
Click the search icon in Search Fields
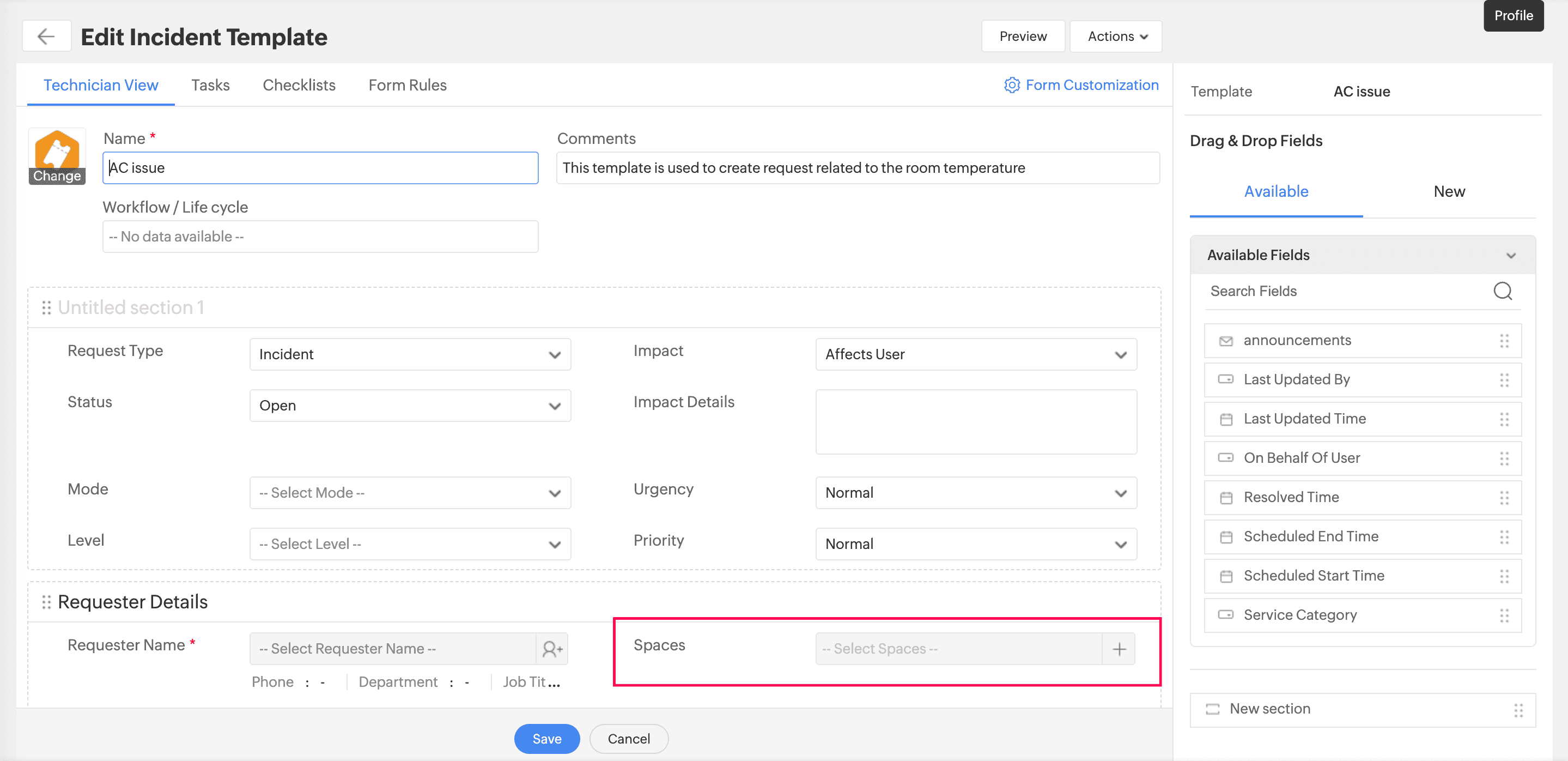click(x=1502, y=291)
